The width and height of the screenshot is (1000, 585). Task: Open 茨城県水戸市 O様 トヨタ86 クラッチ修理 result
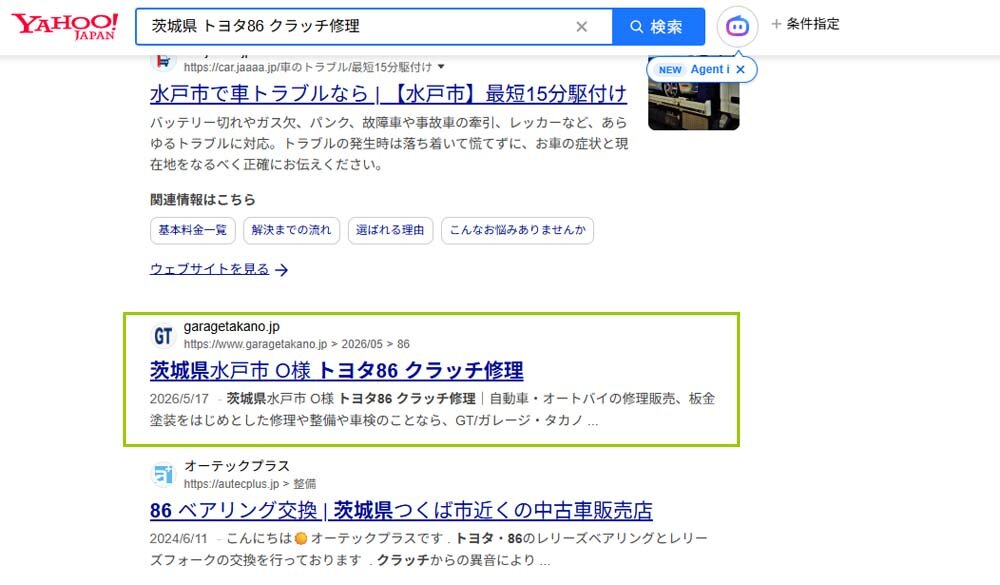337,370
